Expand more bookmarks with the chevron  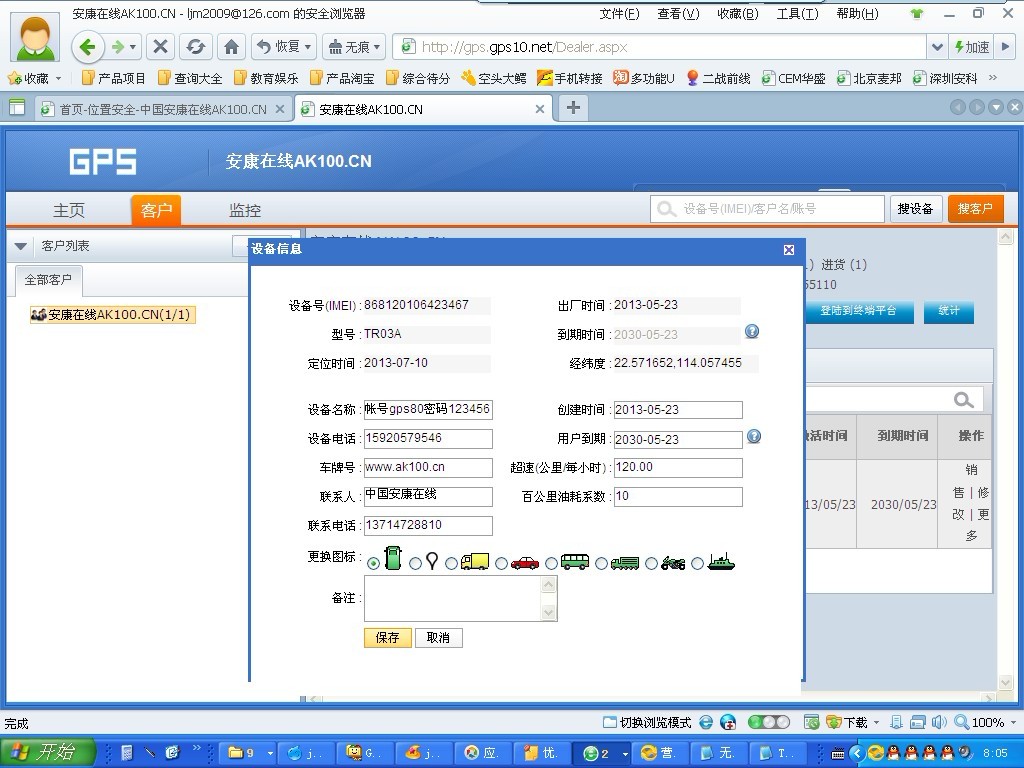(993, 78)
